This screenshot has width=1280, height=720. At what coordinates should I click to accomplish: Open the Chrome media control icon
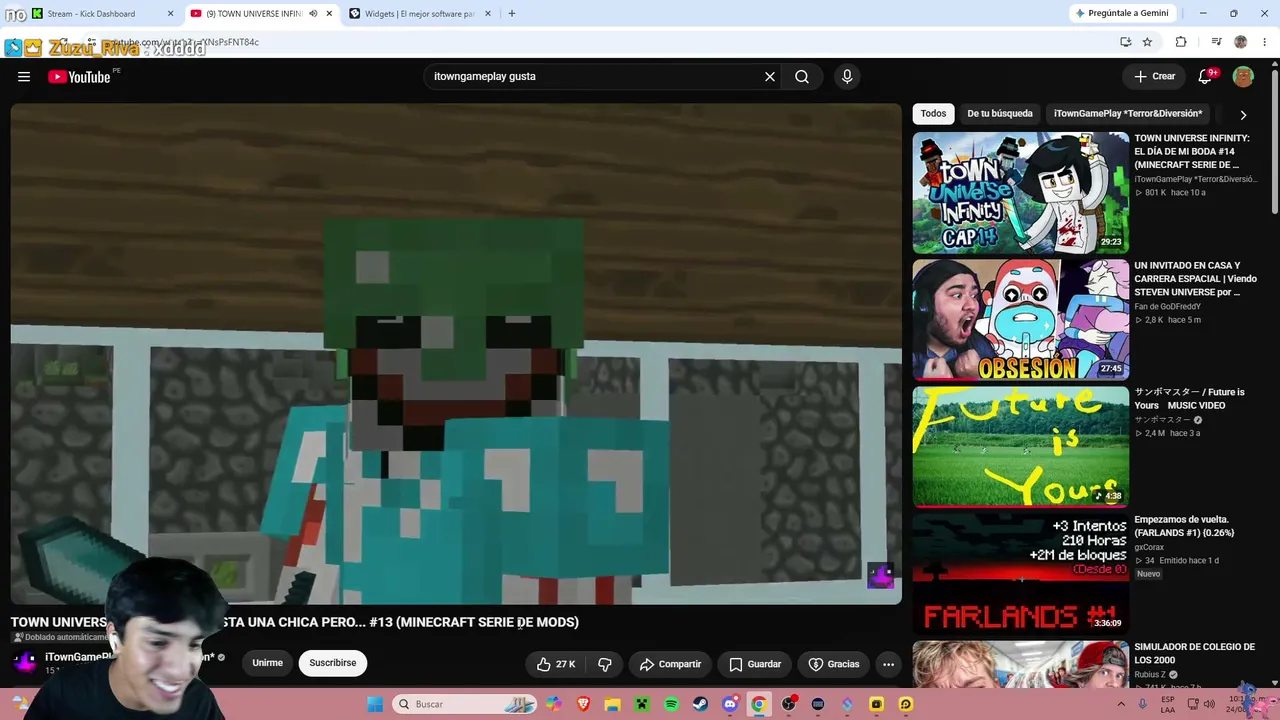coord(1216,42)
